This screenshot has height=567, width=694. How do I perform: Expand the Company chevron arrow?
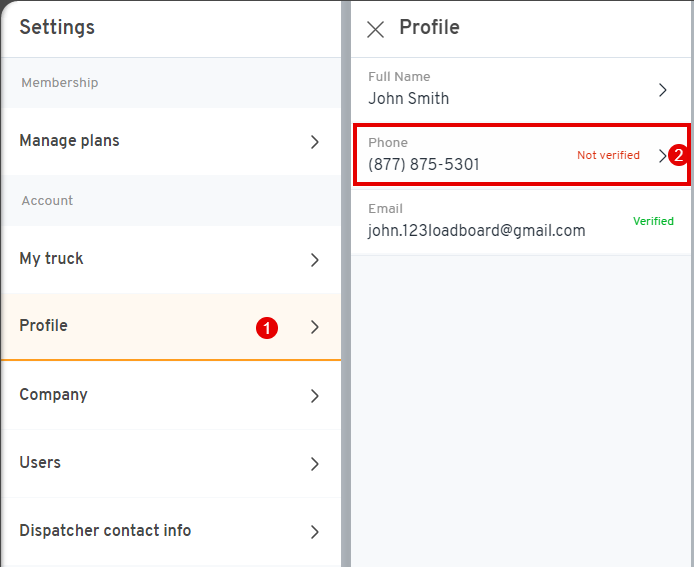click(315, 396)
